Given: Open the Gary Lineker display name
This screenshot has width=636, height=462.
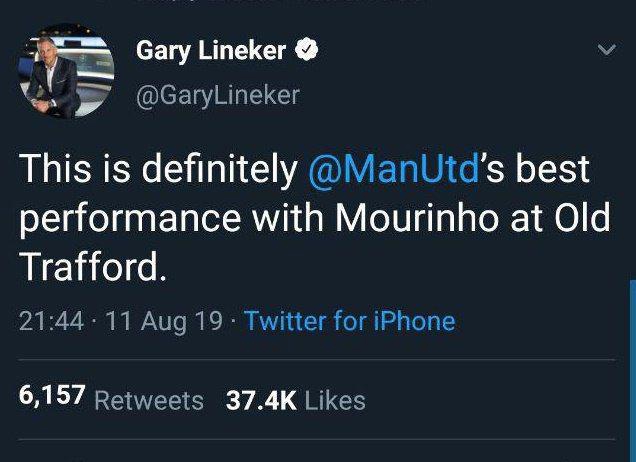Looking at the screenshot, I should (211, 52).
